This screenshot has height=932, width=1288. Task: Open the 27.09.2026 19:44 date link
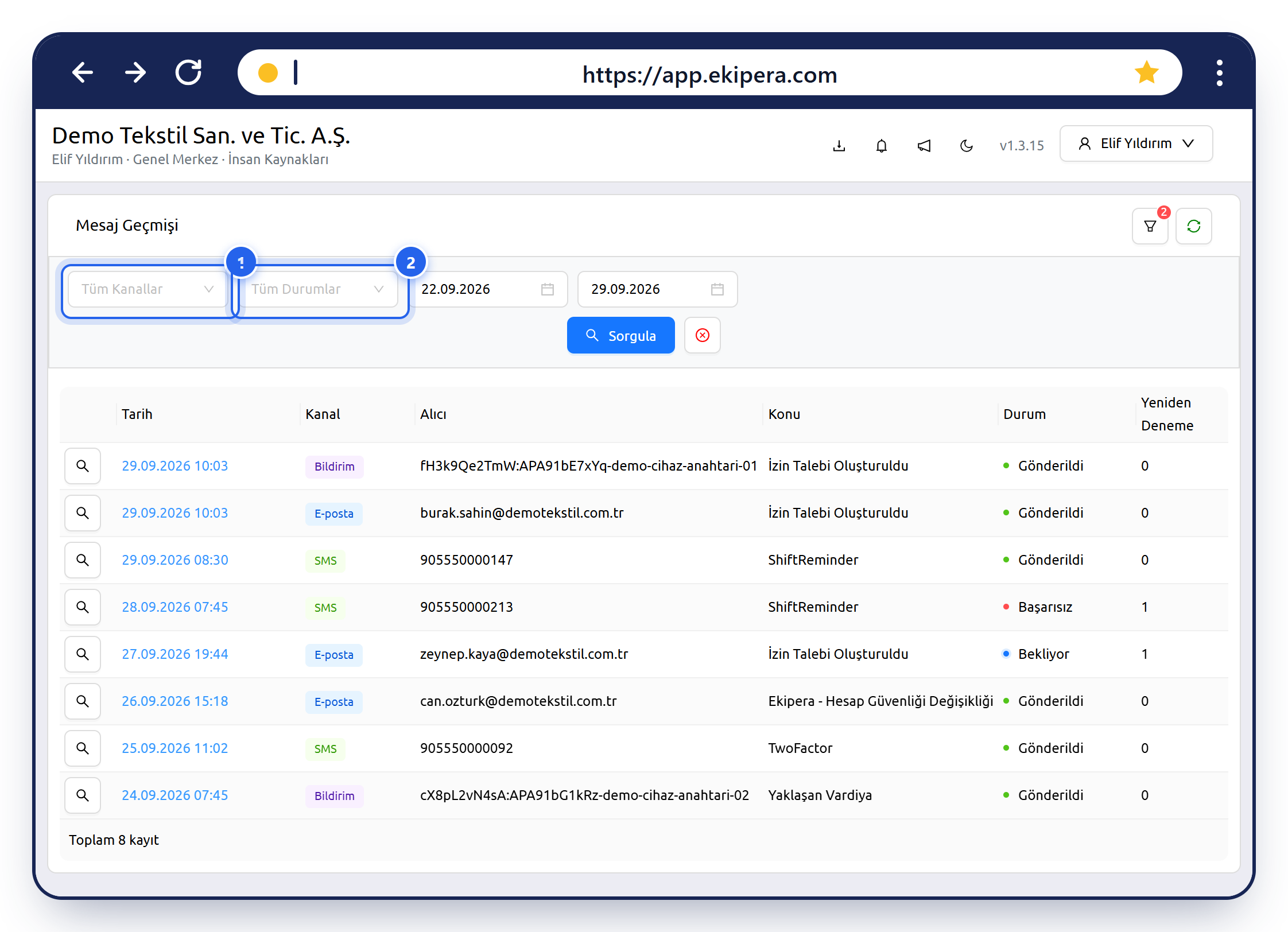(175, 654)
